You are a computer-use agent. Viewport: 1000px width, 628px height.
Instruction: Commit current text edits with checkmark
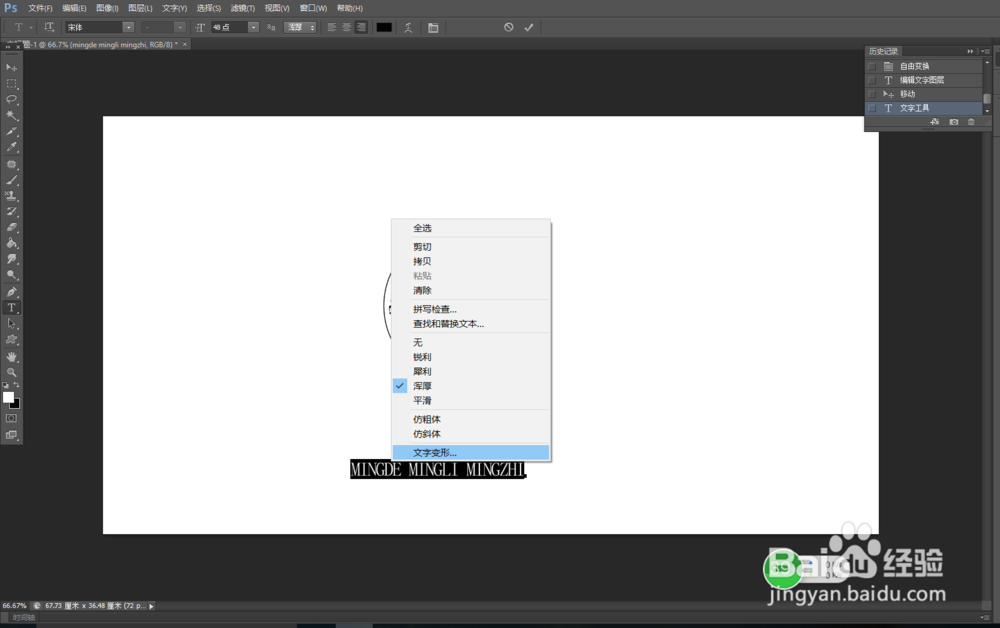[529, 27]
